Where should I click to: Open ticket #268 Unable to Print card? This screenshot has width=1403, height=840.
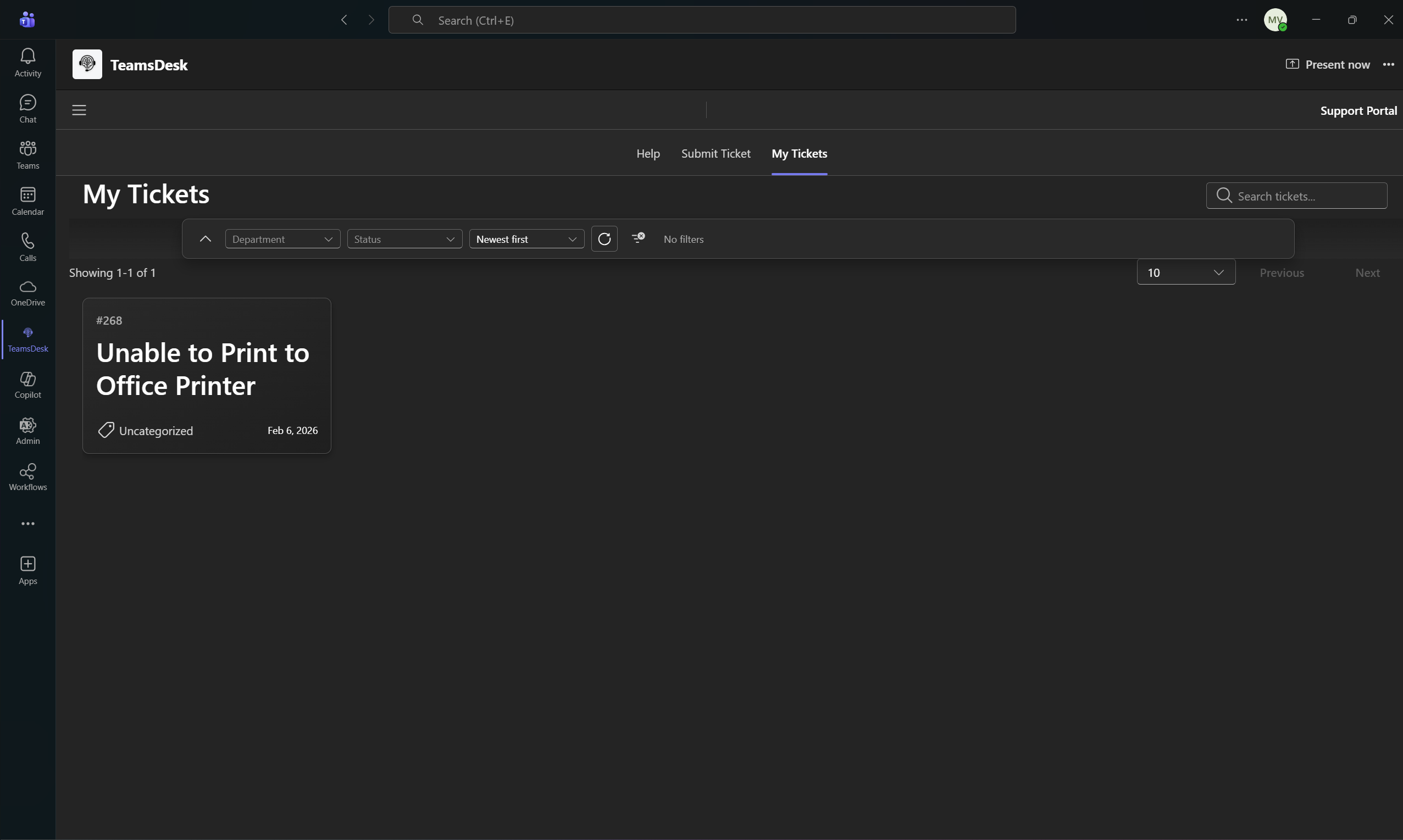[207, 375]
